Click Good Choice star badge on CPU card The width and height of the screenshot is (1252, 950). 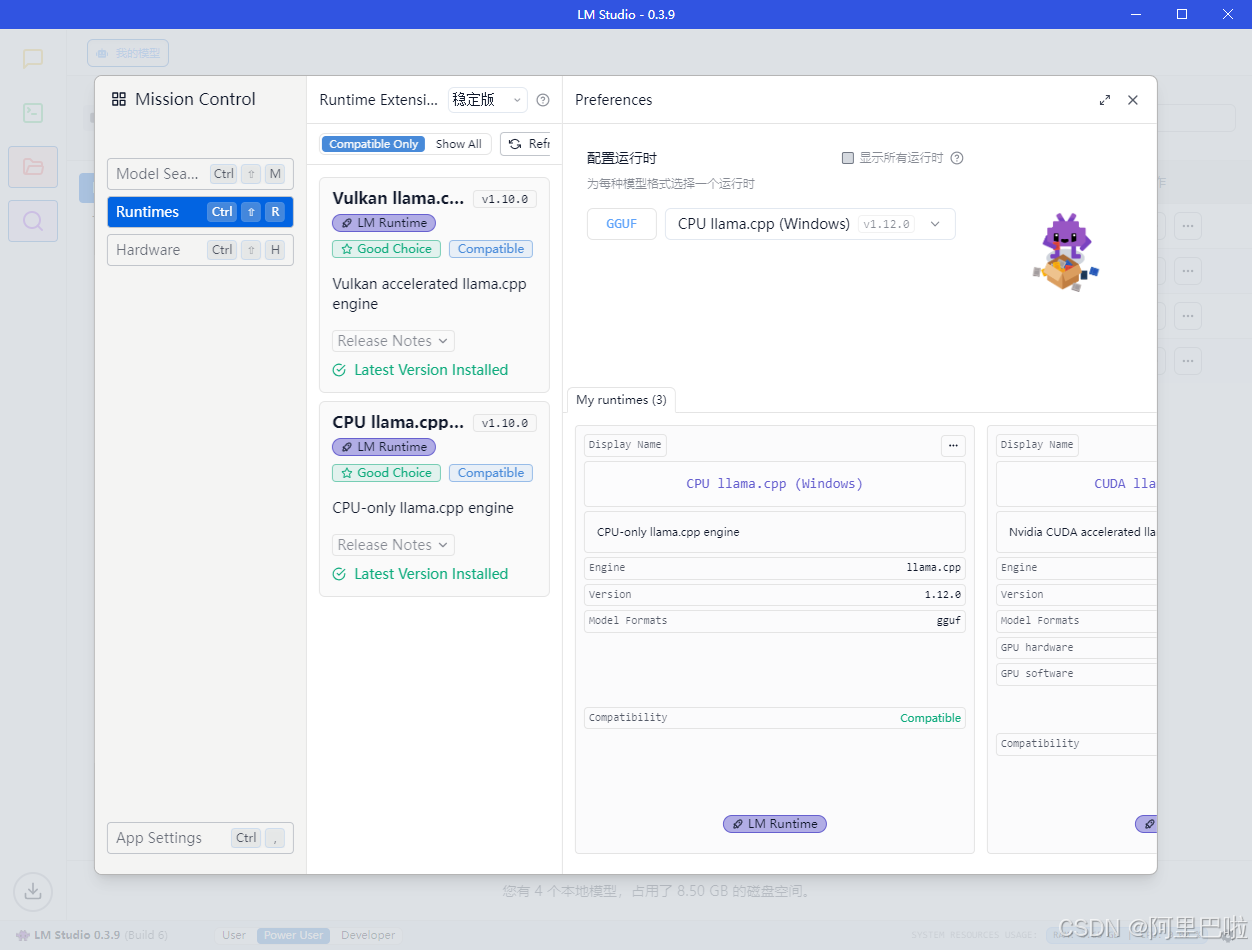click(386, 473)
